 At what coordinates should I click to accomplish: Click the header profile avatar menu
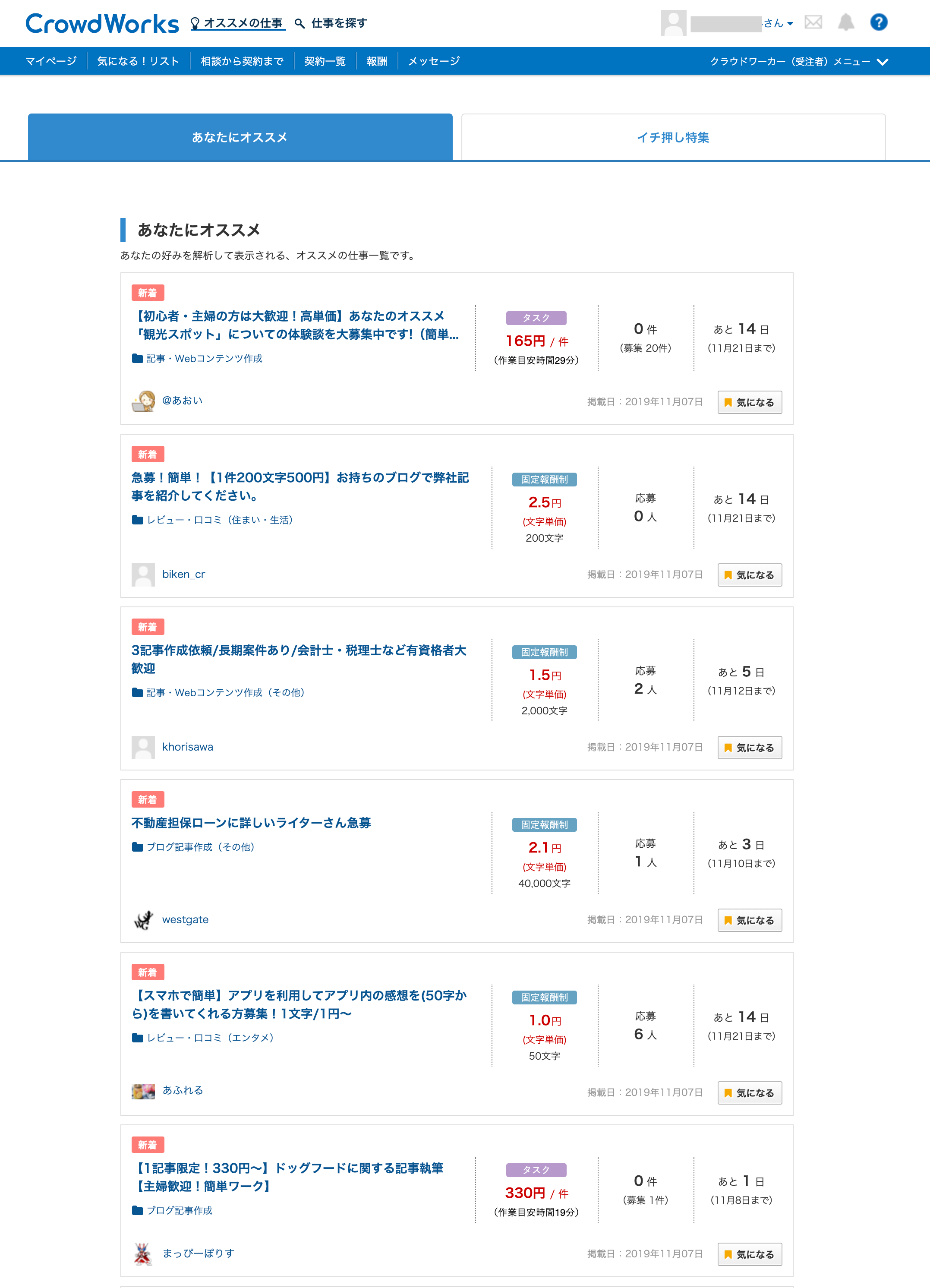click(x=673, y=23)
